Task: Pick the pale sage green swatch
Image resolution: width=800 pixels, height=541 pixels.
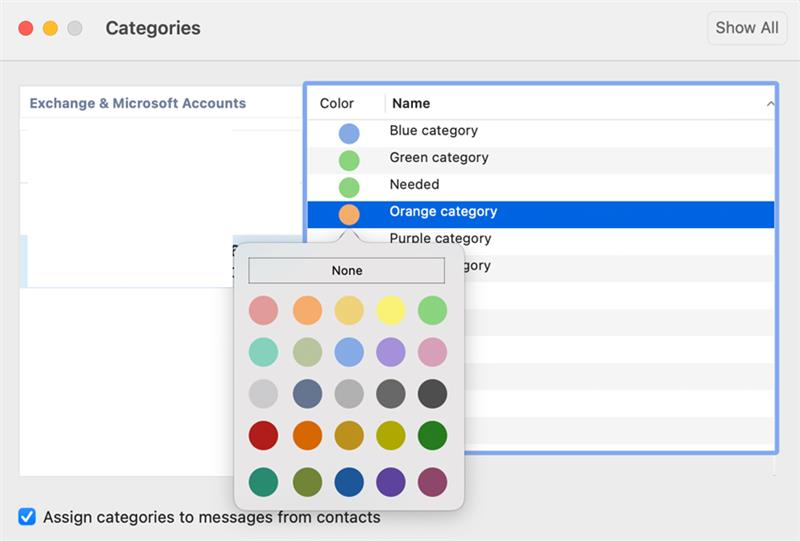Action: pyautogui.click(x=307, y=352)
